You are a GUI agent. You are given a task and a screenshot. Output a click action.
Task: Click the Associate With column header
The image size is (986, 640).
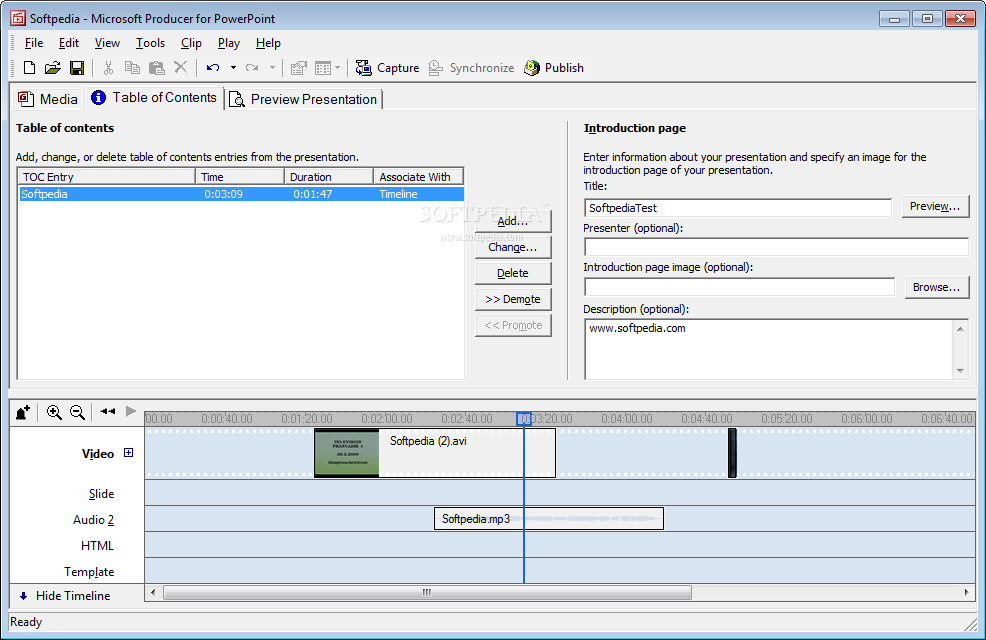pyautogui.click(x=418, y=177)
